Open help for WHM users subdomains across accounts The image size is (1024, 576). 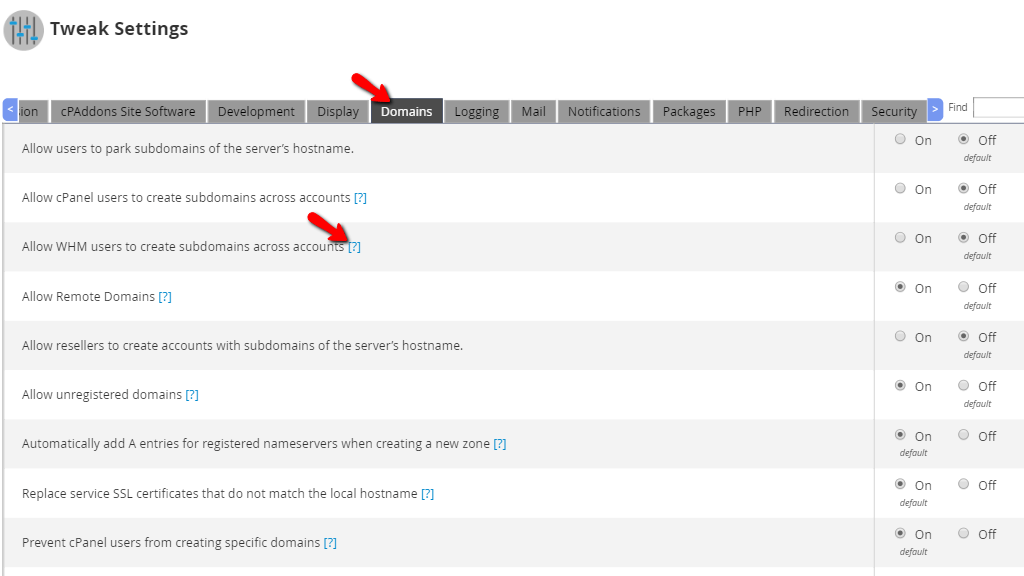[354, 247]
